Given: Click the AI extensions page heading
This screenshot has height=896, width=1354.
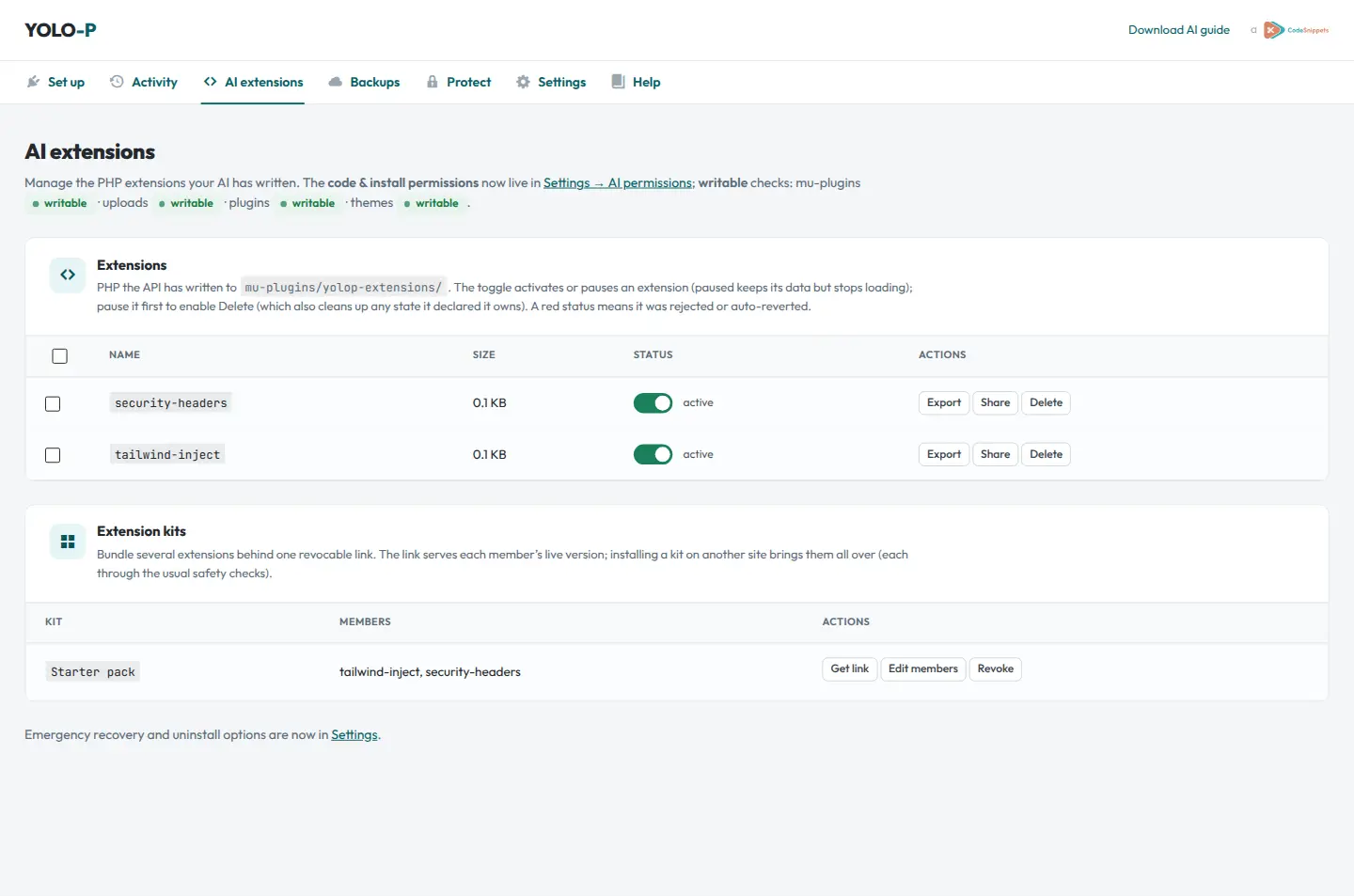Looking at the screenshot, I should 89,151.
